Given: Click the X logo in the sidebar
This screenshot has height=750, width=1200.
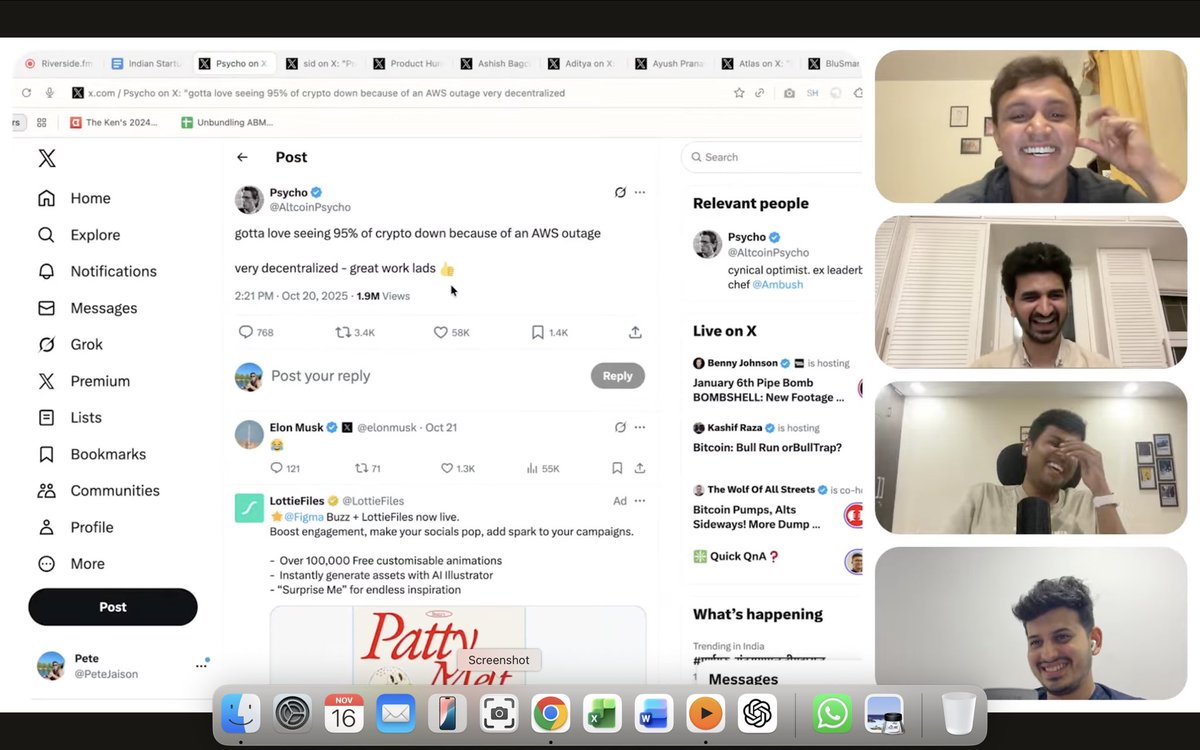Looking at the screenshot, I should (x=46, y=158).
